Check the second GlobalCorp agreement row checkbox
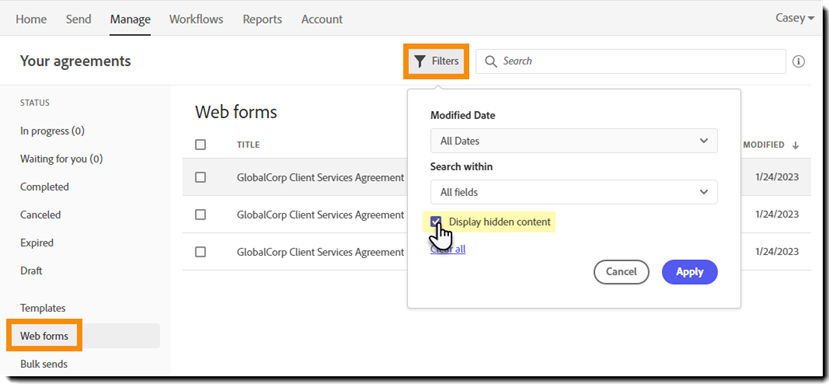The height and width of the screenshot is (384, 829). (x=200, y=215)
